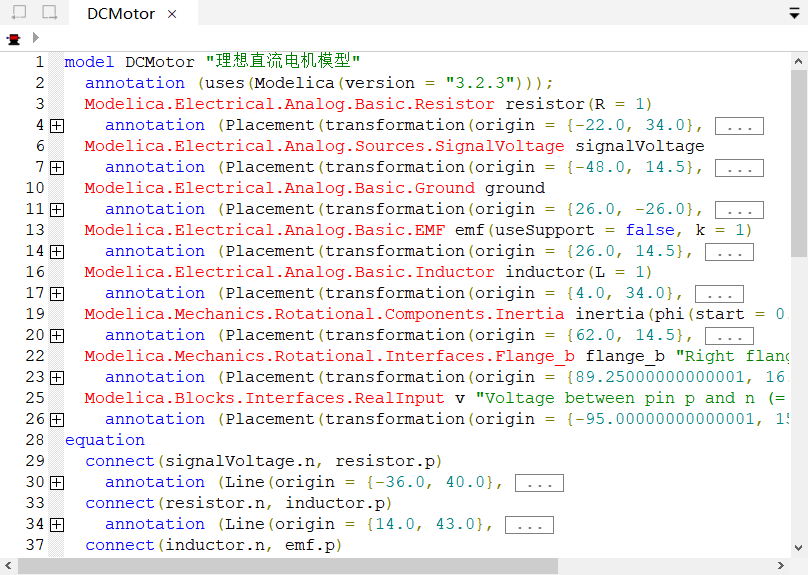Click 'connect(resistor.n, inductor.p)' statement
The height and width of the screenshot is (575, 808).
[x=239, y=503]
